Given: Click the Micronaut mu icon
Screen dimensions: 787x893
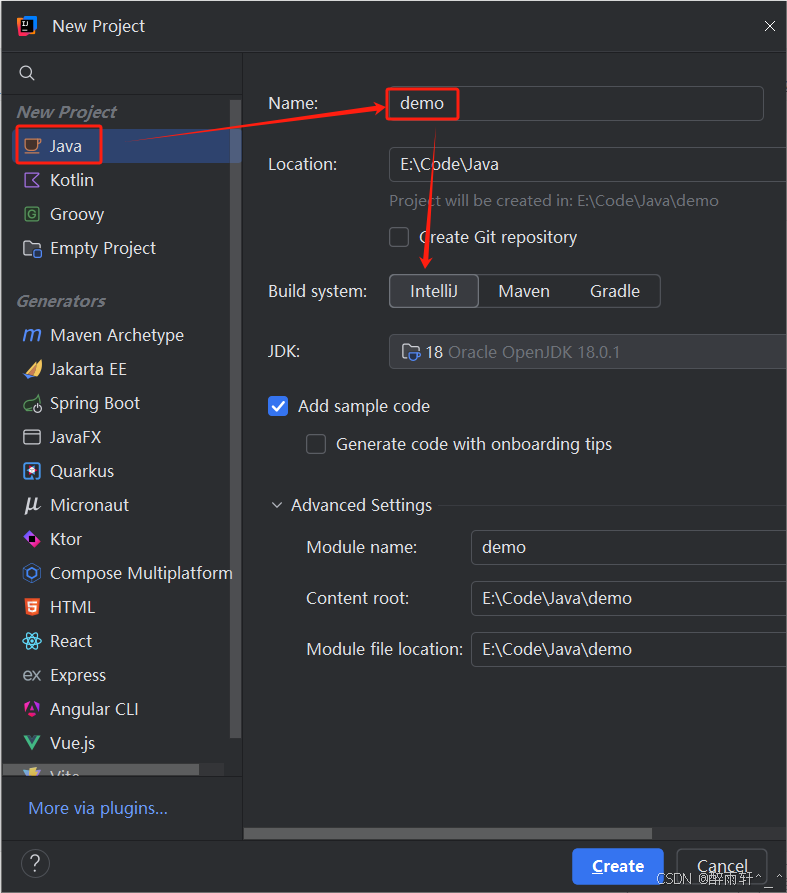Looking at the screenshot, I should coord(32,505).
